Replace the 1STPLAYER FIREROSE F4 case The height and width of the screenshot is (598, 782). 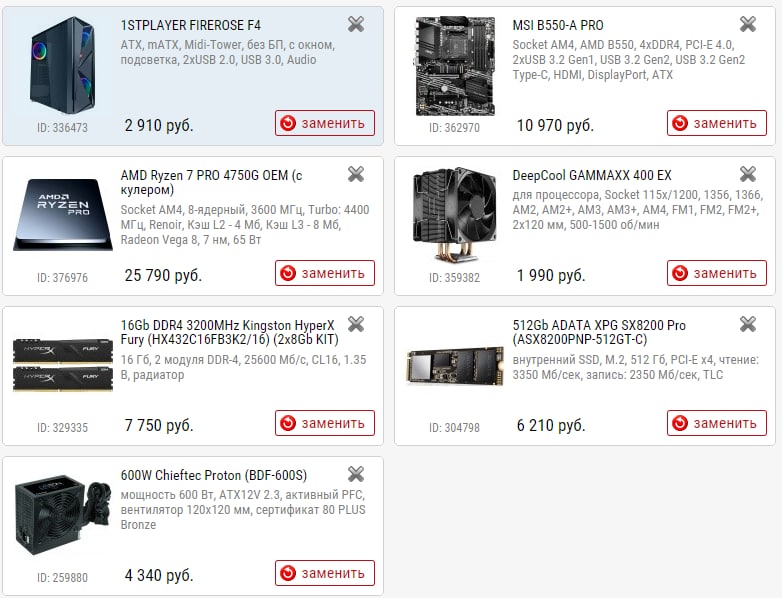click(x=325, y=123)
